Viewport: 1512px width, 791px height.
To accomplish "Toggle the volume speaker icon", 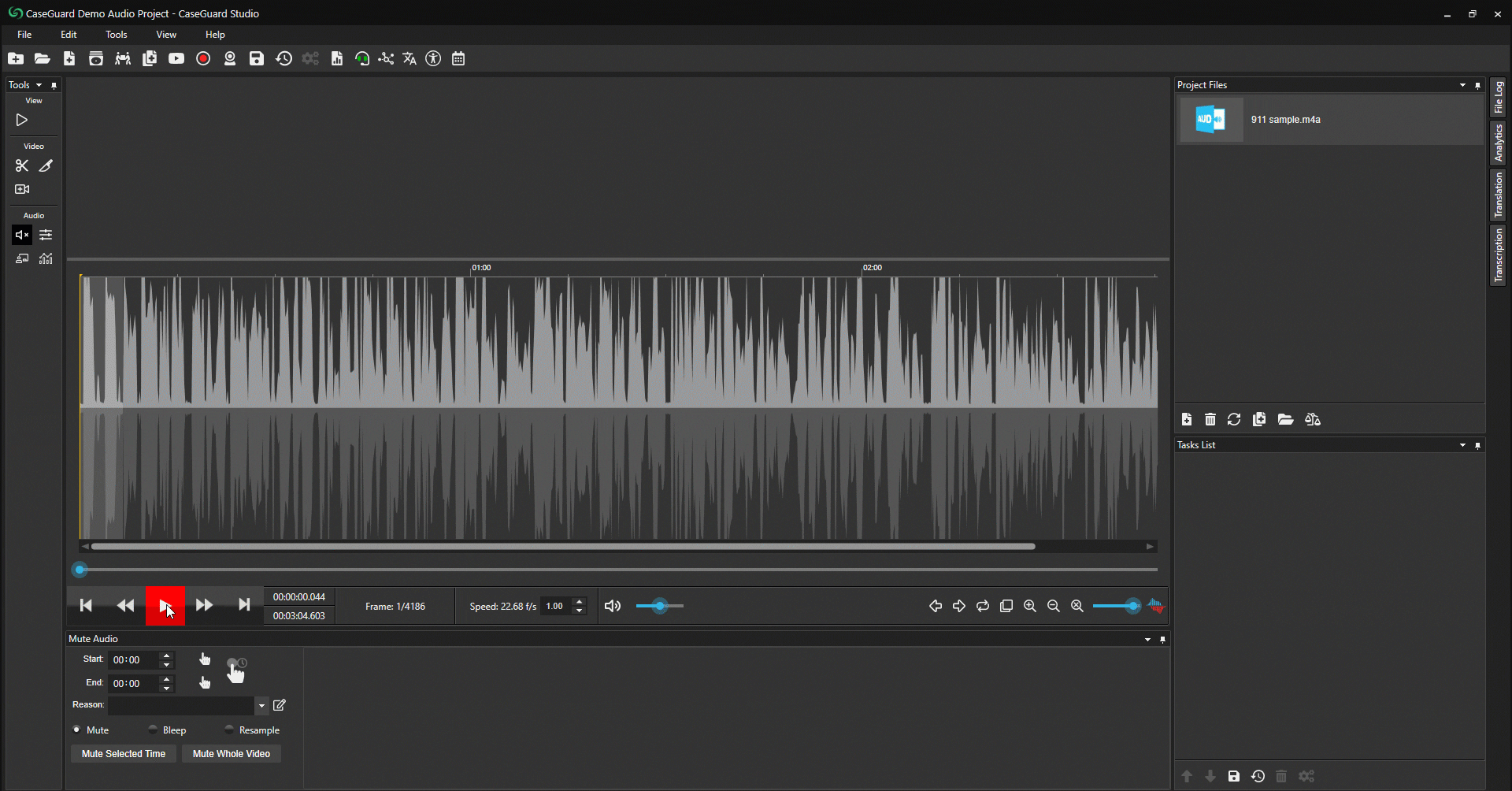I will (613, 606).
